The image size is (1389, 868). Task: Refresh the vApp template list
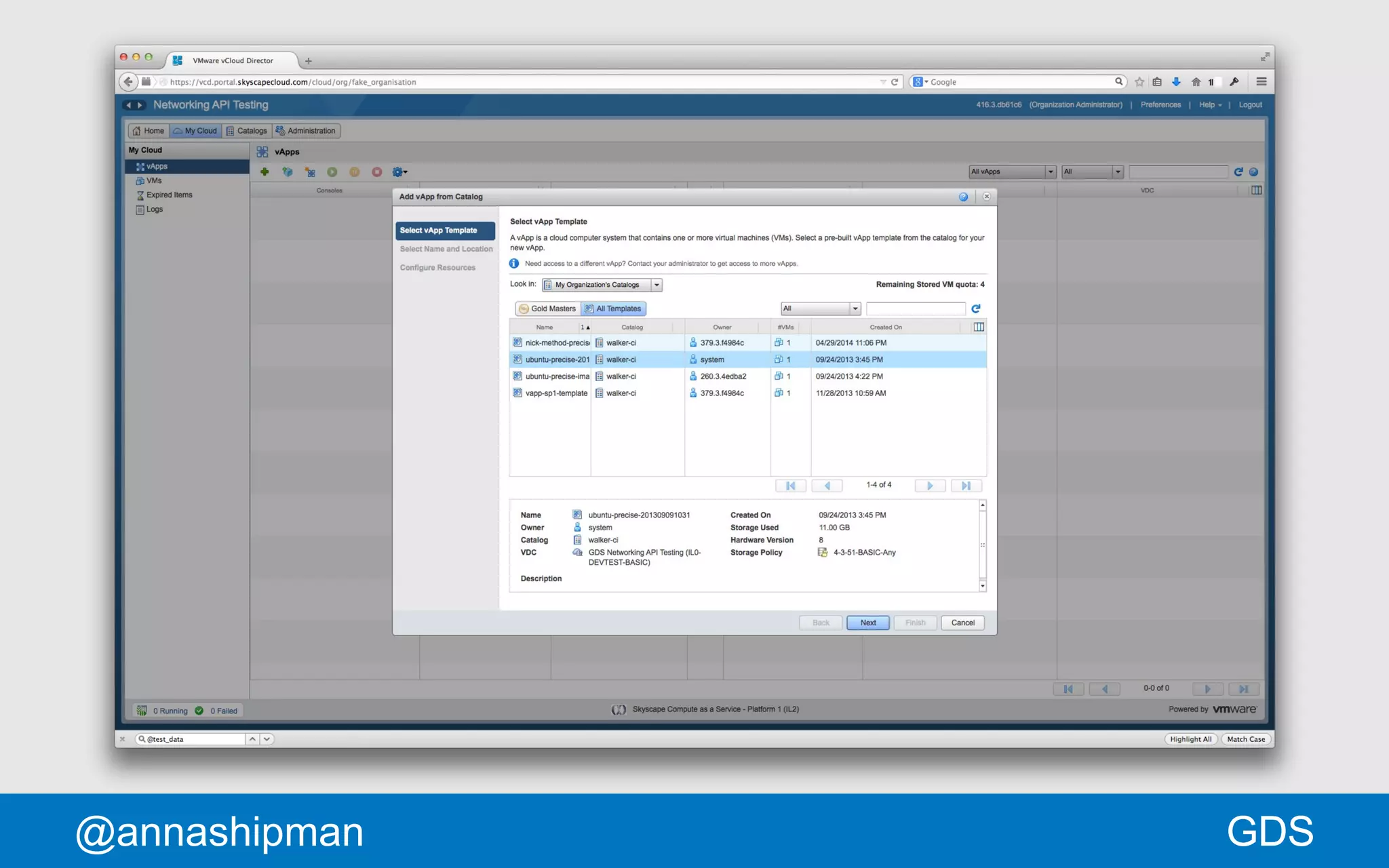coord(976,309)
